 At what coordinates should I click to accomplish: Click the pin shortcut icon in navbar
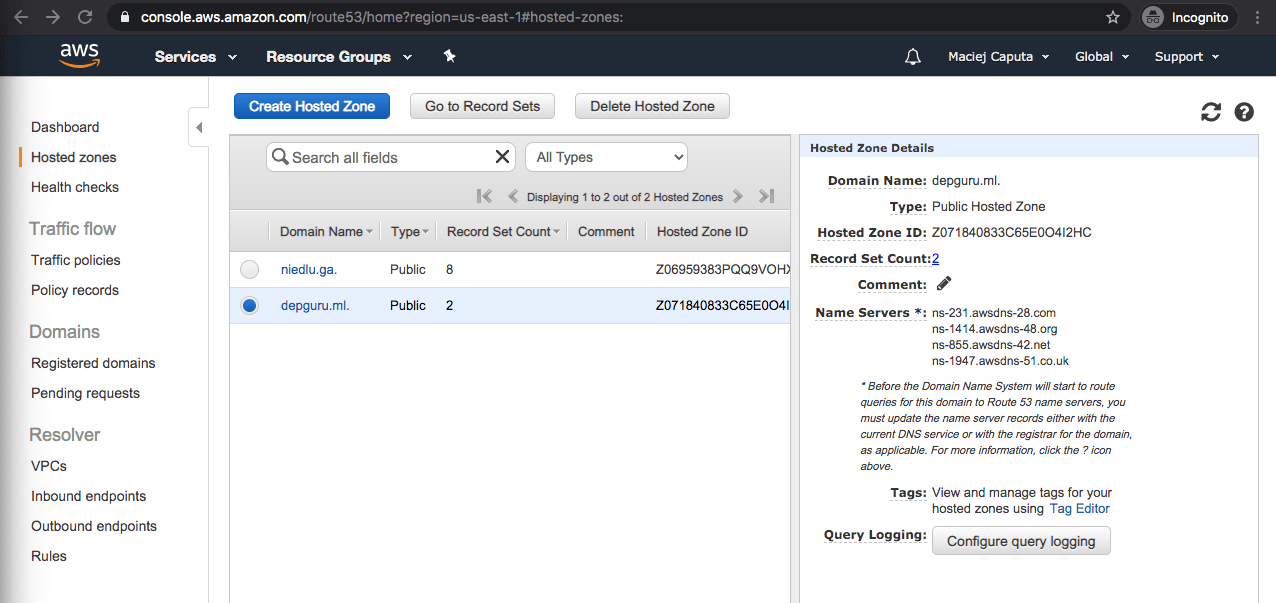point(450,57)
